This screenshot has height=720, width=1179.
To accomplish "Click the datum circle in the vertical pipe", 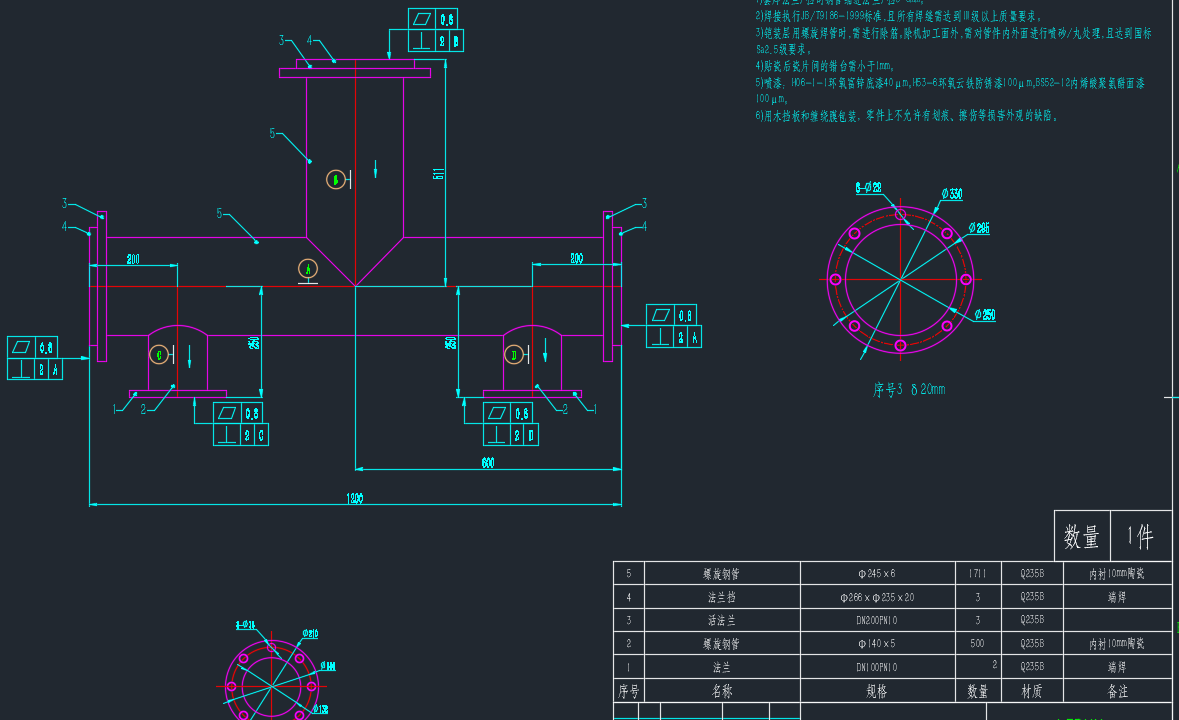I will pyautogui.click(x=337, y=179).
